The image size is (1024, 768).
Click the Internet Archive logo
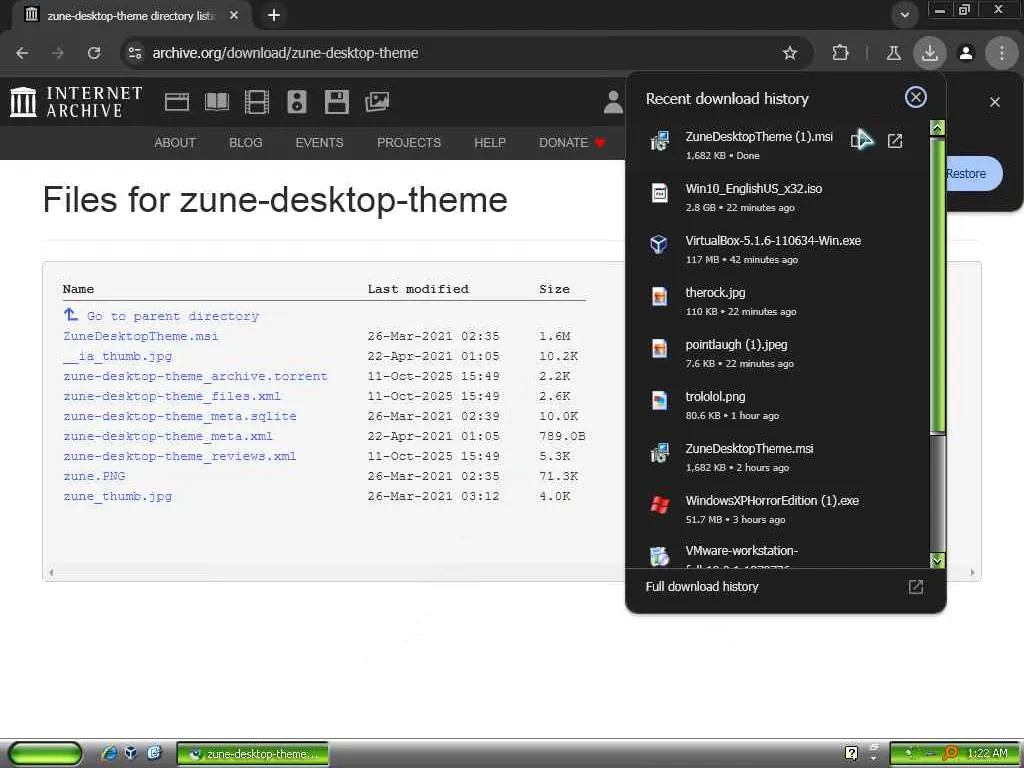pyautogui.click(x=76, y=103)
